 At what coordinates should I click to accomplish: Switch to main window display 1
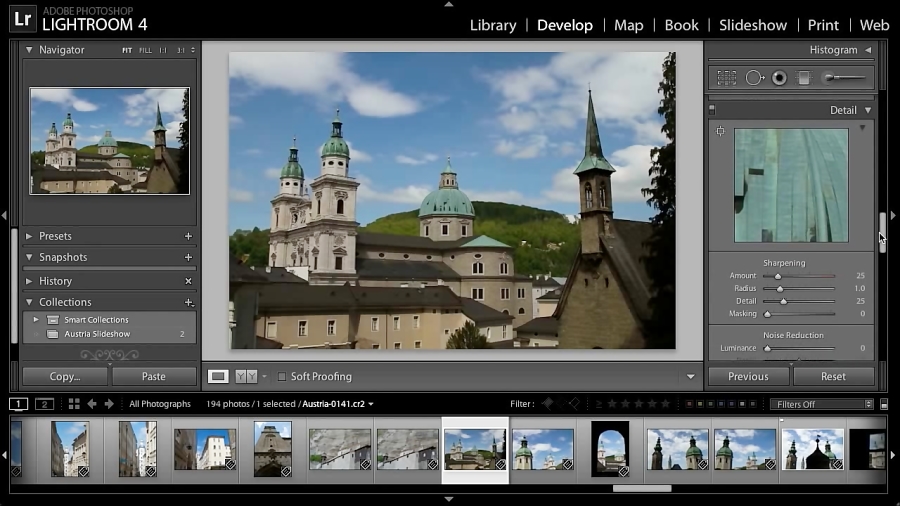[x=18, y=404]
